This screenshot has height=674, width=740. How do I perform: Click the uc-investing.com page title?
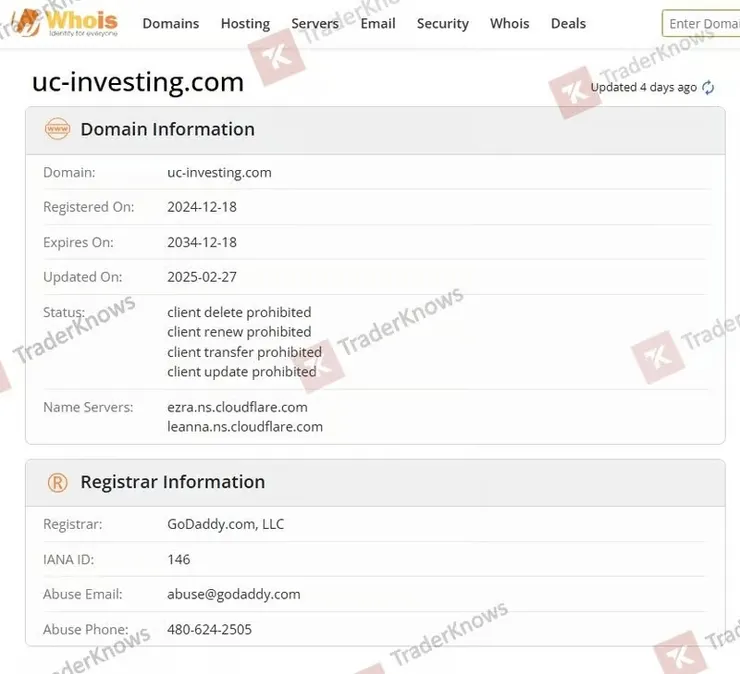point(138,82)
